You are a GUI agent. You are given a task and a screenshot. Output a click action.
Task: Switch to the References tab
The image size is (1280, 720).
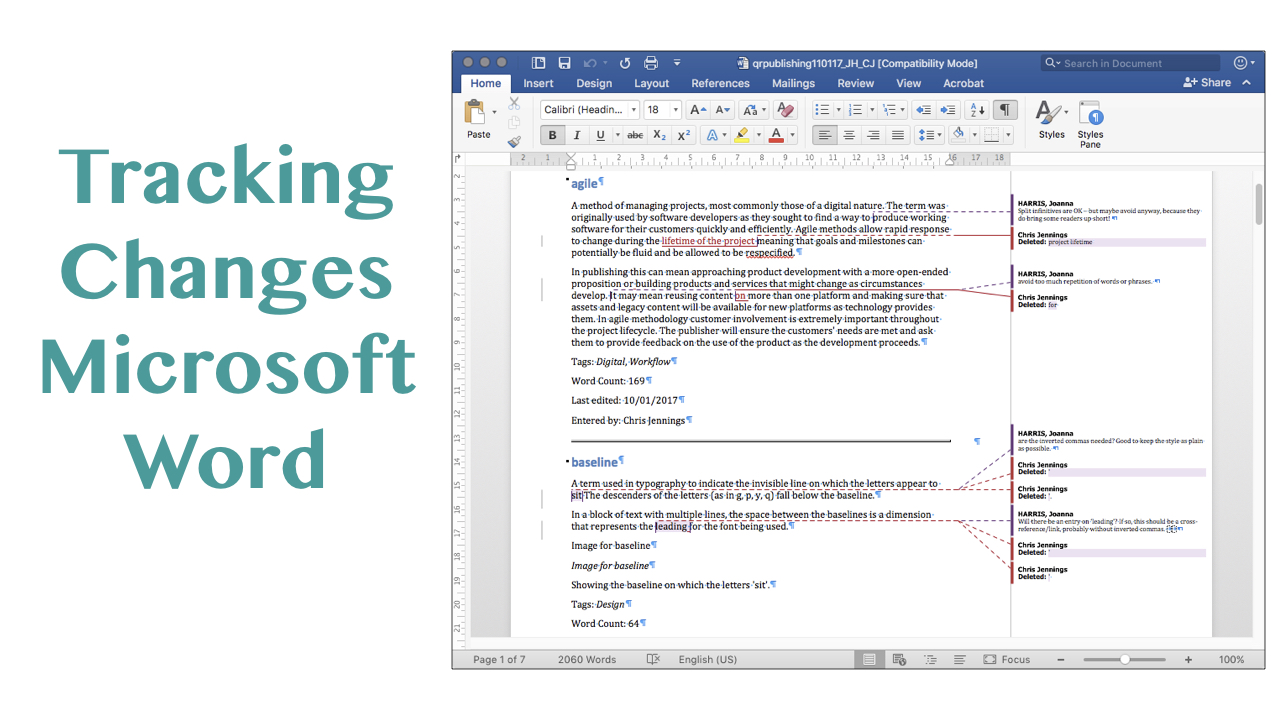click(x=720, y=83)
